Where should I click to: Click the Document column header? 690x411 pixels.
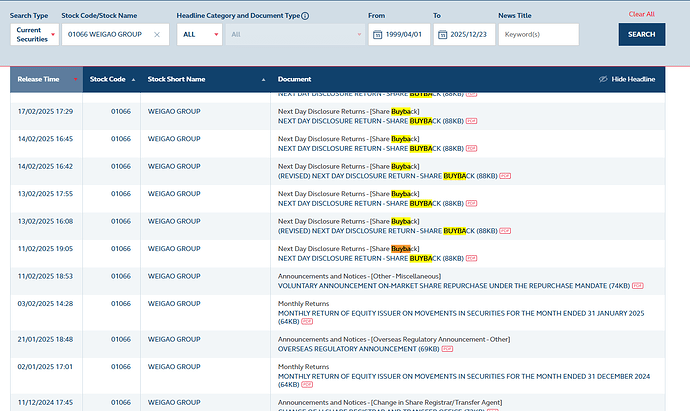coord(294,79)
